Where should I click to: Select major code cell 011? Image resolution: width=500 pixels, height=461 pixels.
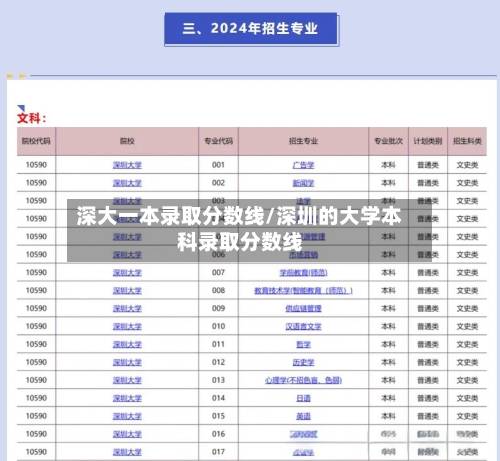click(218, 344)
